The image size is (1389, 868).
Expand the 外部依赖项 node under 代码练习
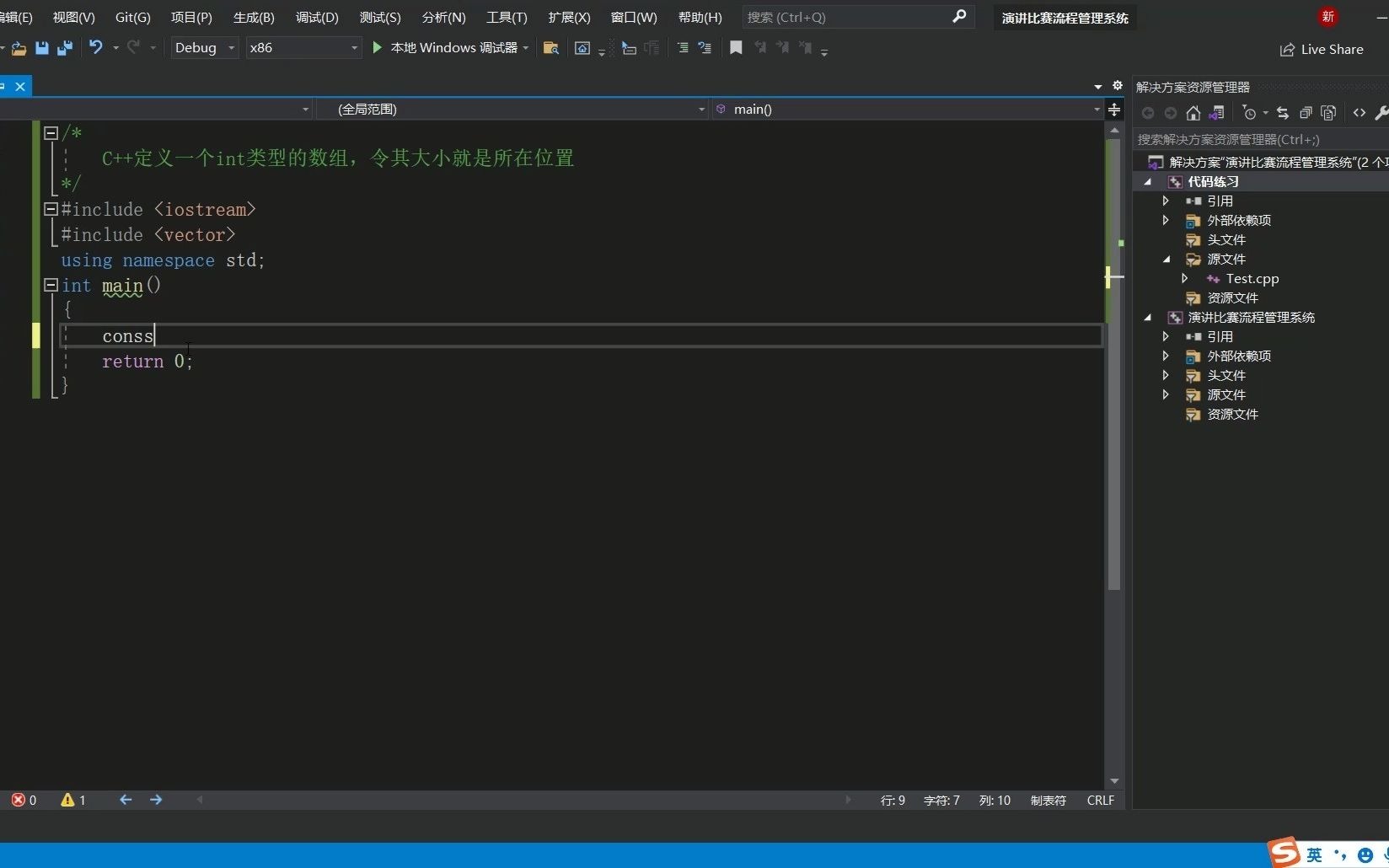click(x=1166, y=220)
